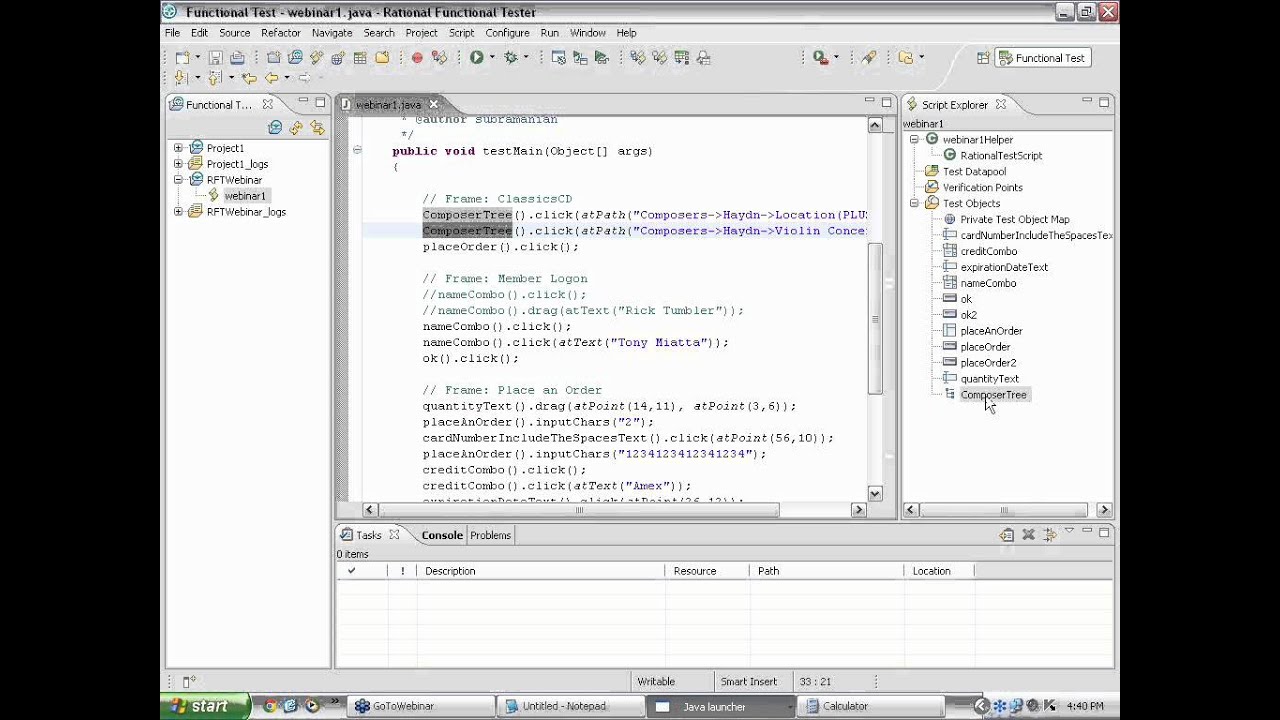Collapse the RFTWebinar tree node

(x=178, y=180)
